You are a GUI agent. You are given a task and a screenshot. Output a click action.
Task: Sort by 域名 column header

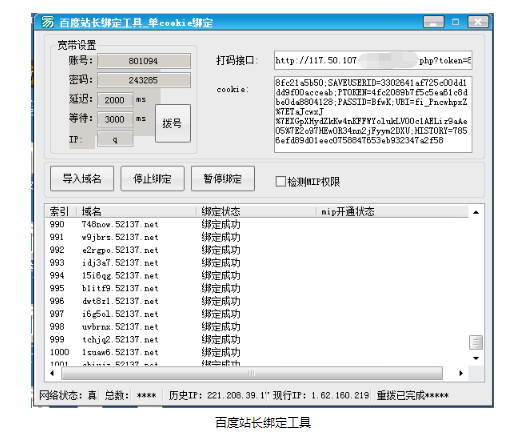click(x=137, y=211)
